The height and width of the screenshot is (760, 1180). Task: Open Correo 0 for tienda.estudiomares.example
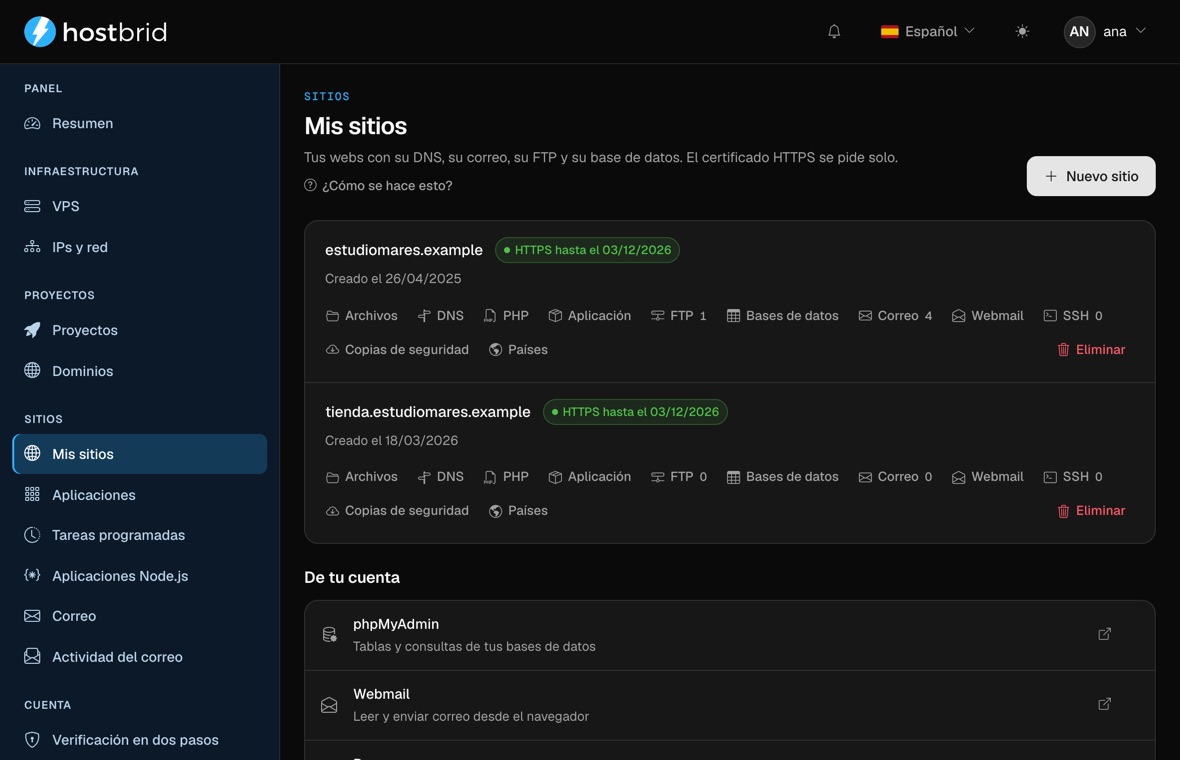pyautogui.click(x=896, y=476)
